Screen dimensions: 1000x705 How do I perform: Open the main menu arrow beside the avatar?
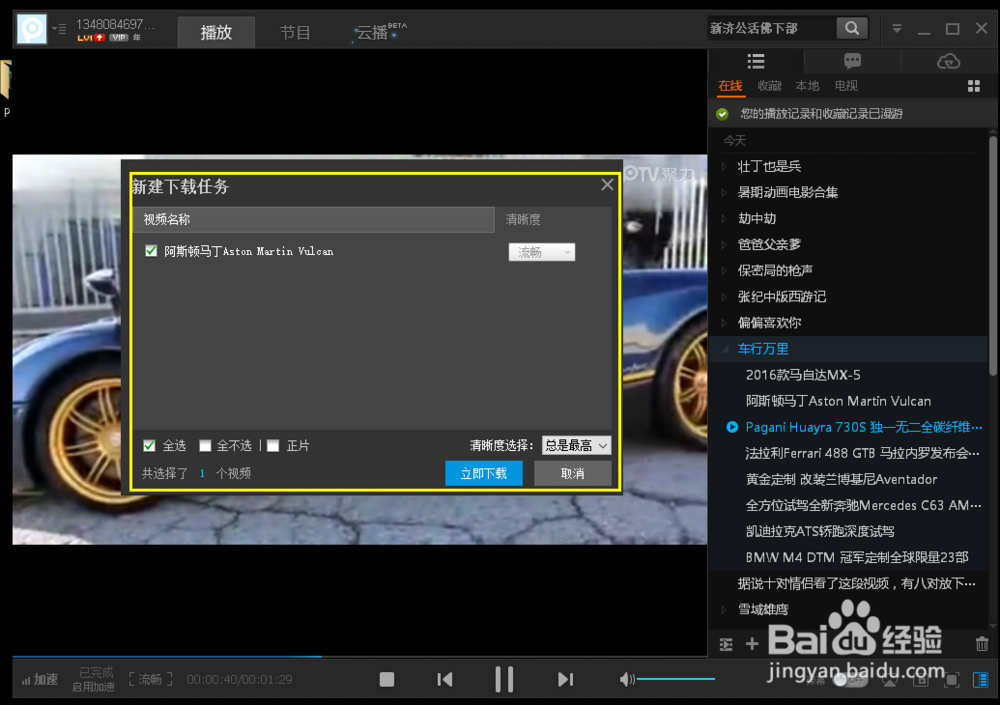pyautogui.click(x=59, y=29)
